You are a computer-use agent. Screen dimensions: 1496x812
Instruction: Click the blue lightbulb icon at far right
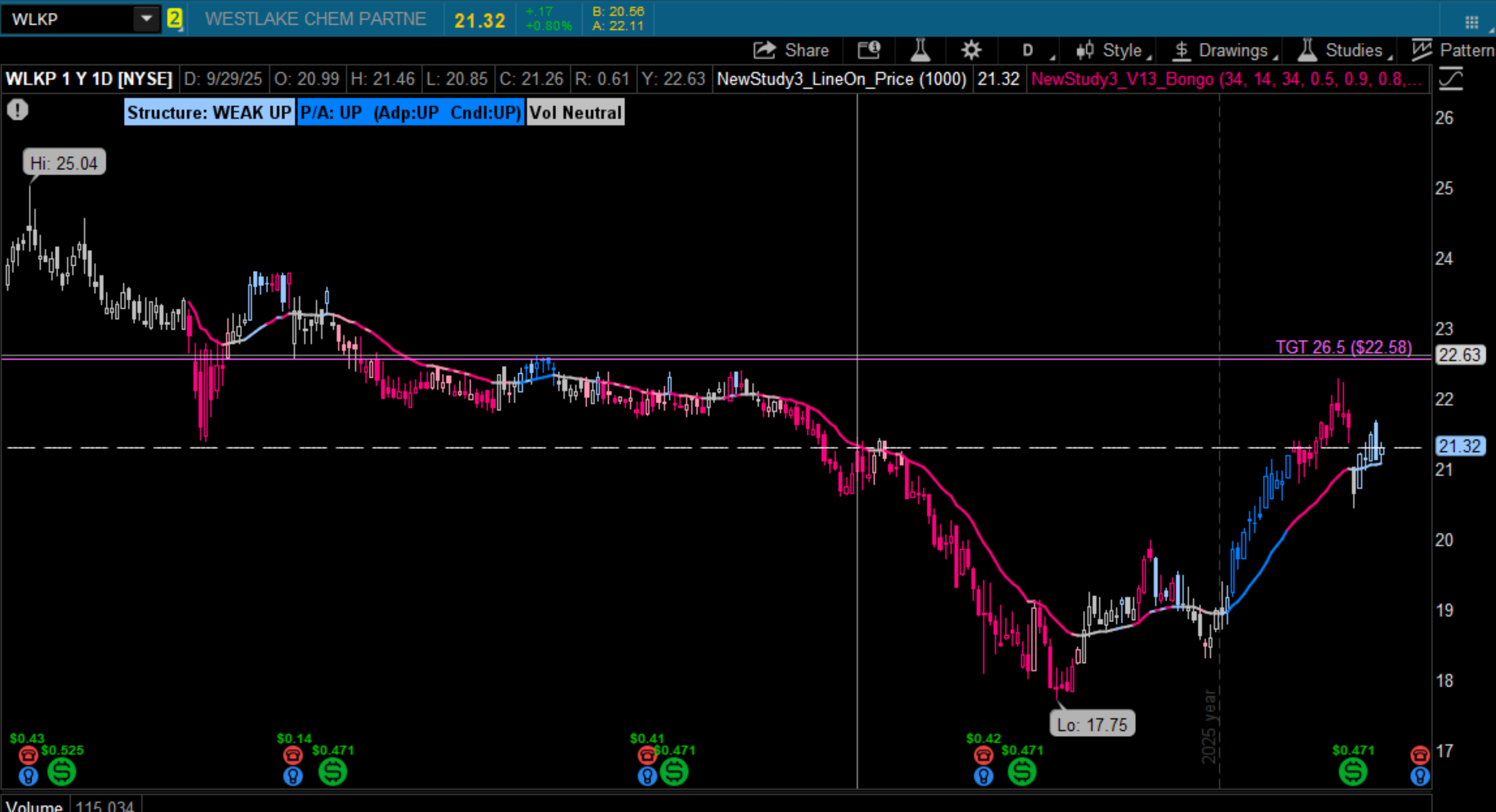point(1420,776)
